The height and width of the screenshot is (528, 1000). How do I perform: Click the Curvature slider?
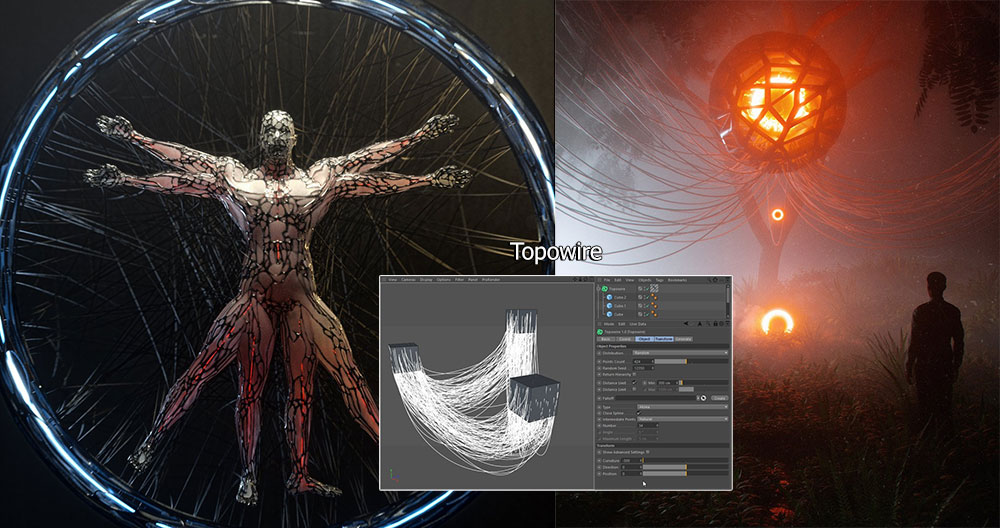(686, 460)
